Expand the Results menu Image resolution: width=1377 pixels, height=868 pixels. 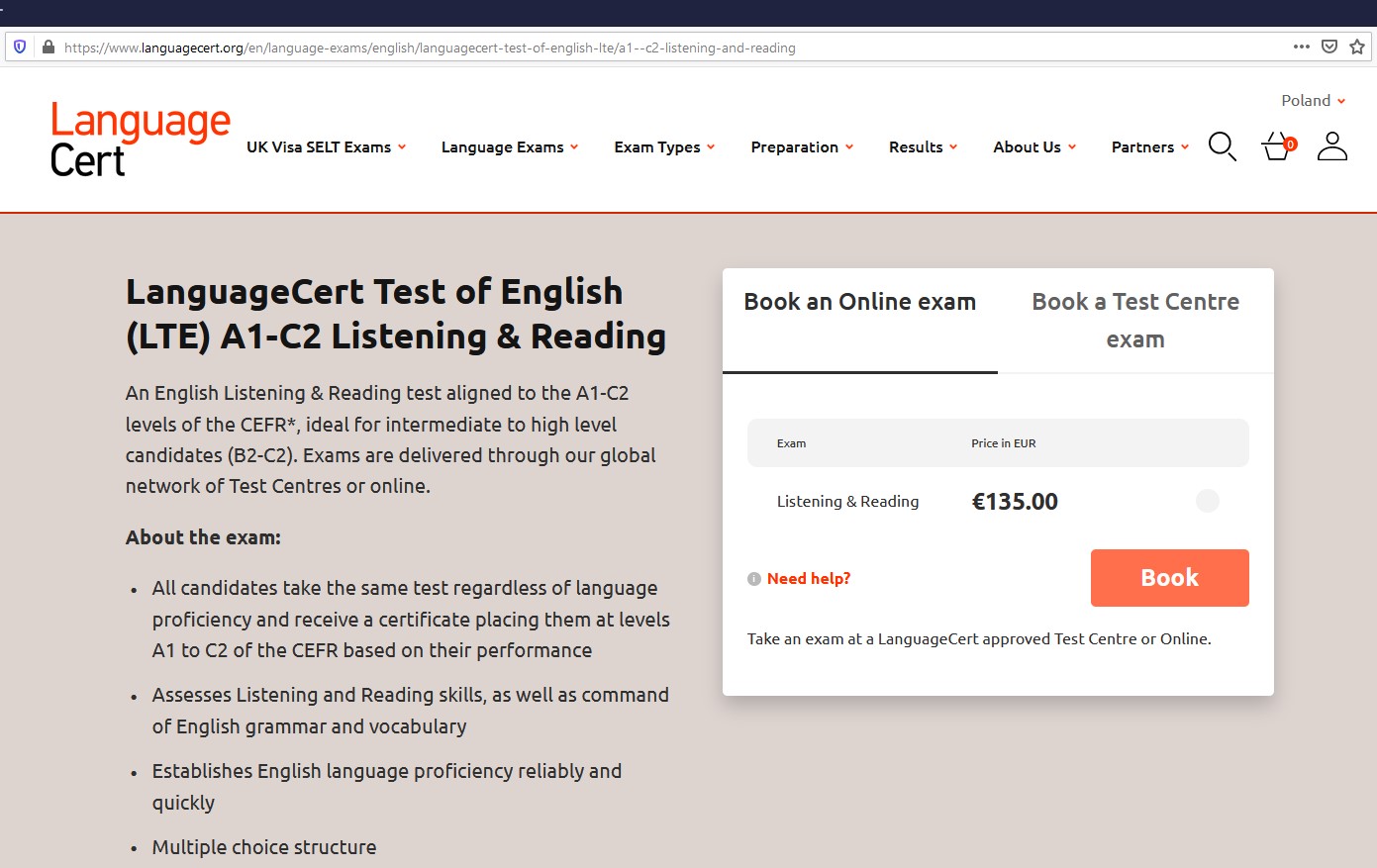tap(923, 146)
